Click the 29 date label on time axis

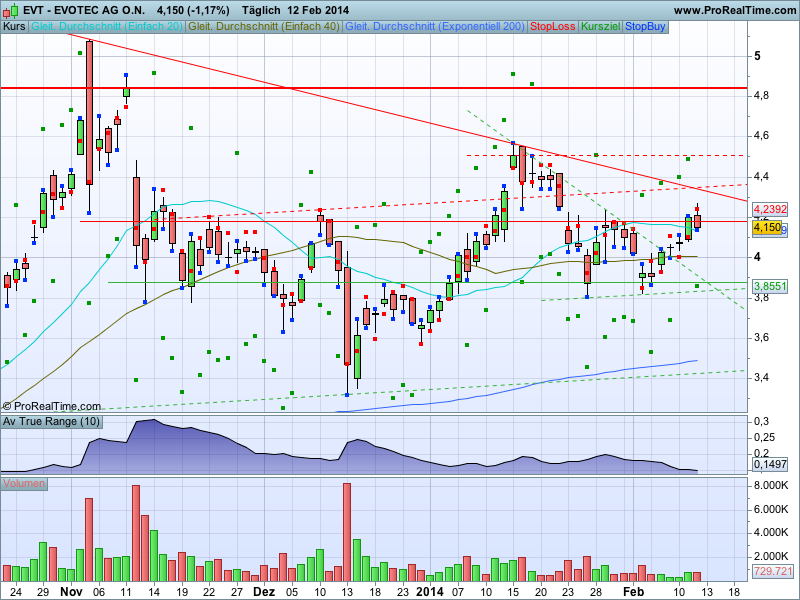[43, 592]
